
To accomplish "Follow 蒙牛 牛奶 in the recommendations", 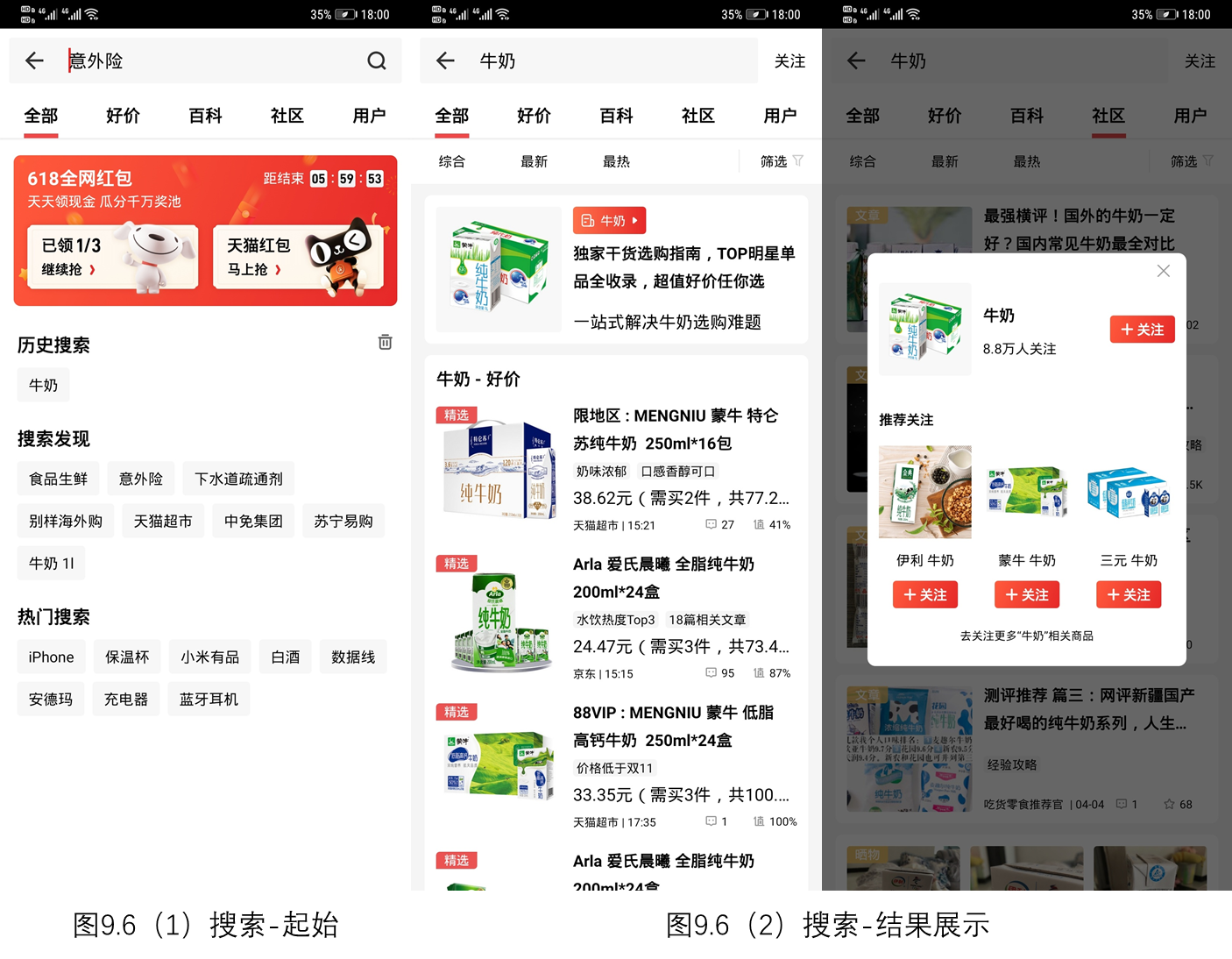I will [x=1026, y=594].
